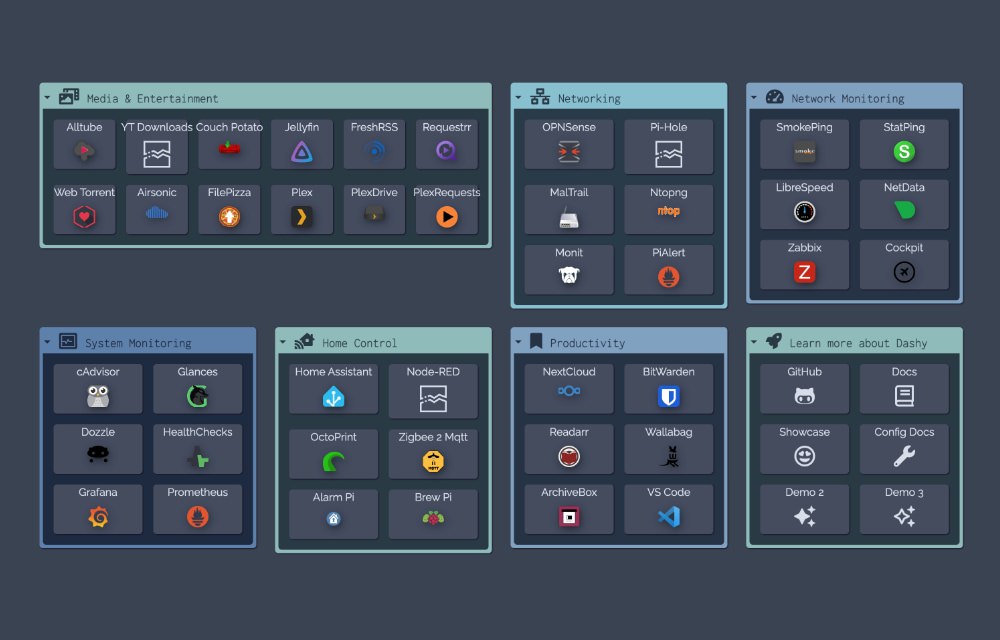Open the Config Docs wrench tile
1000x640 pixels.
[904, 449]
